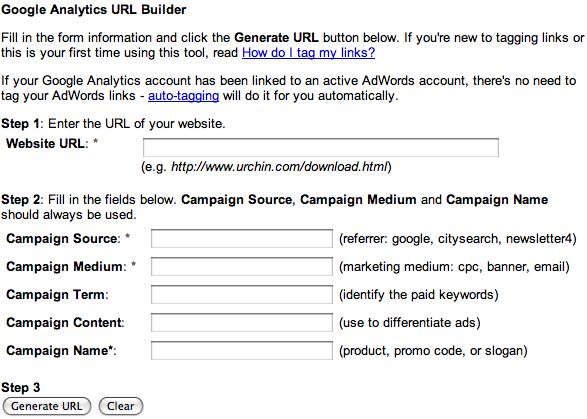587x419 pixels.
Task: Click the Google Analytics URL Builder heading
Action: point(94,10)
